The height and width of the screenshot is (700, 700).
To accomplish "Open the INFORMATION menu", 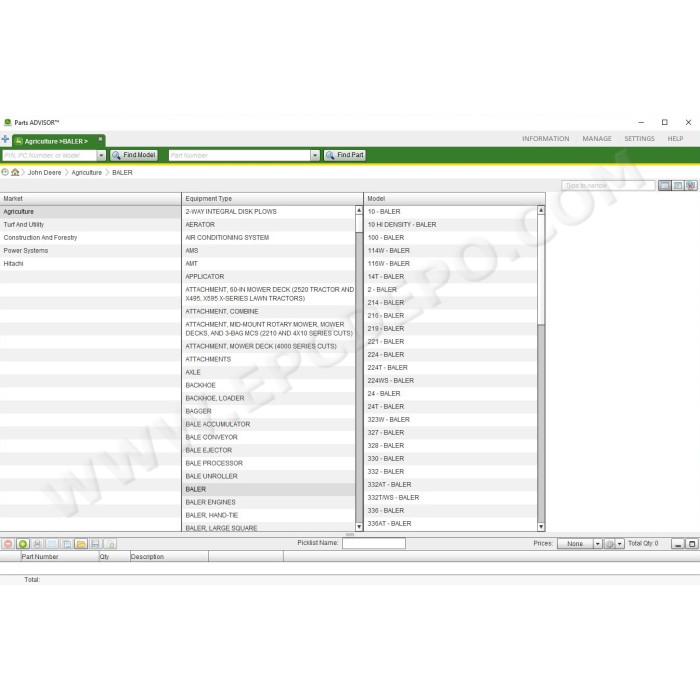I will 546,139.
